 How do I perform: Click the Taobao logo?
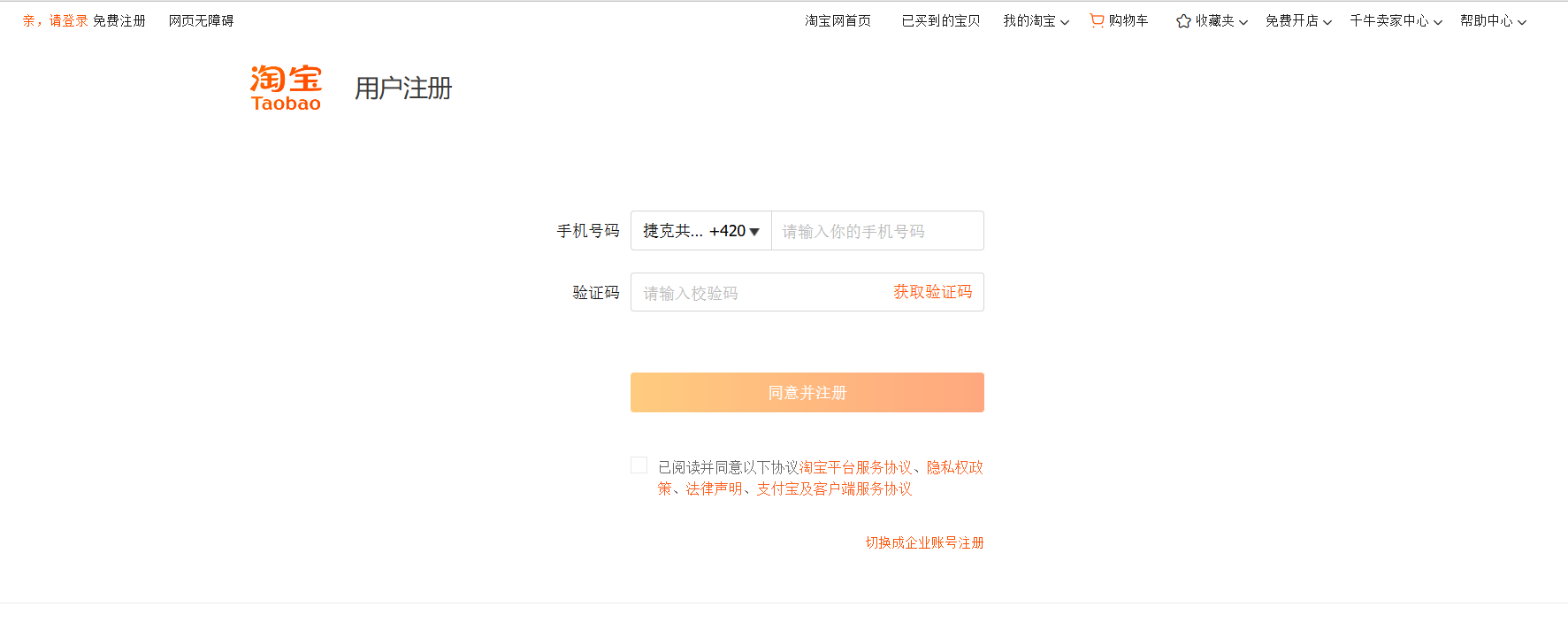(286, 88)
